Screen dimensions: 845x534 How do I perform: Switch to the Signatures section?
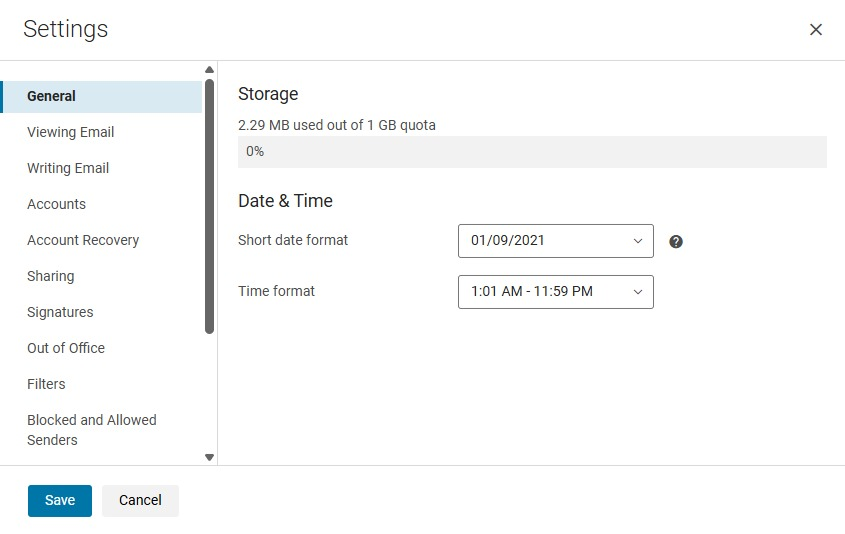tap(60, 312)
